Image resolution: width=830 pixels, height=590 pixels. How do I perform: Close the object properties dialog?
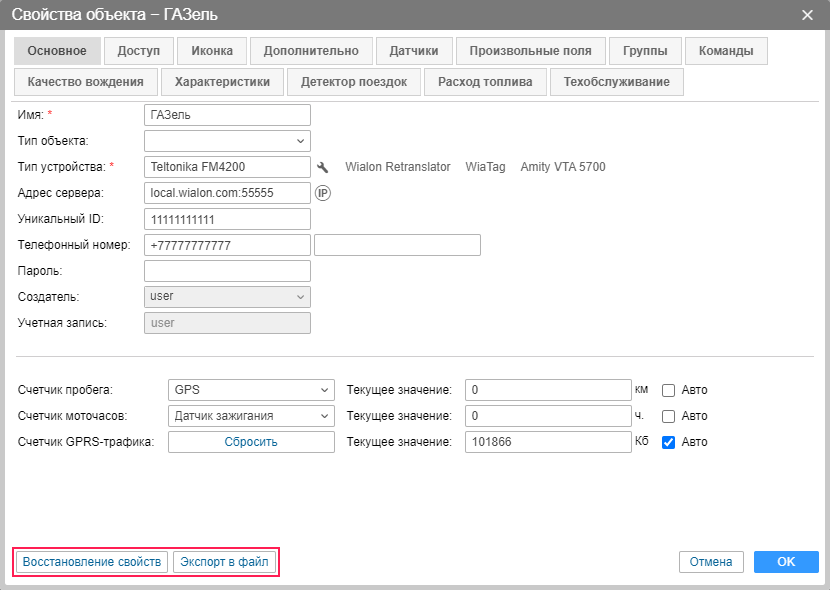point(807,14)
